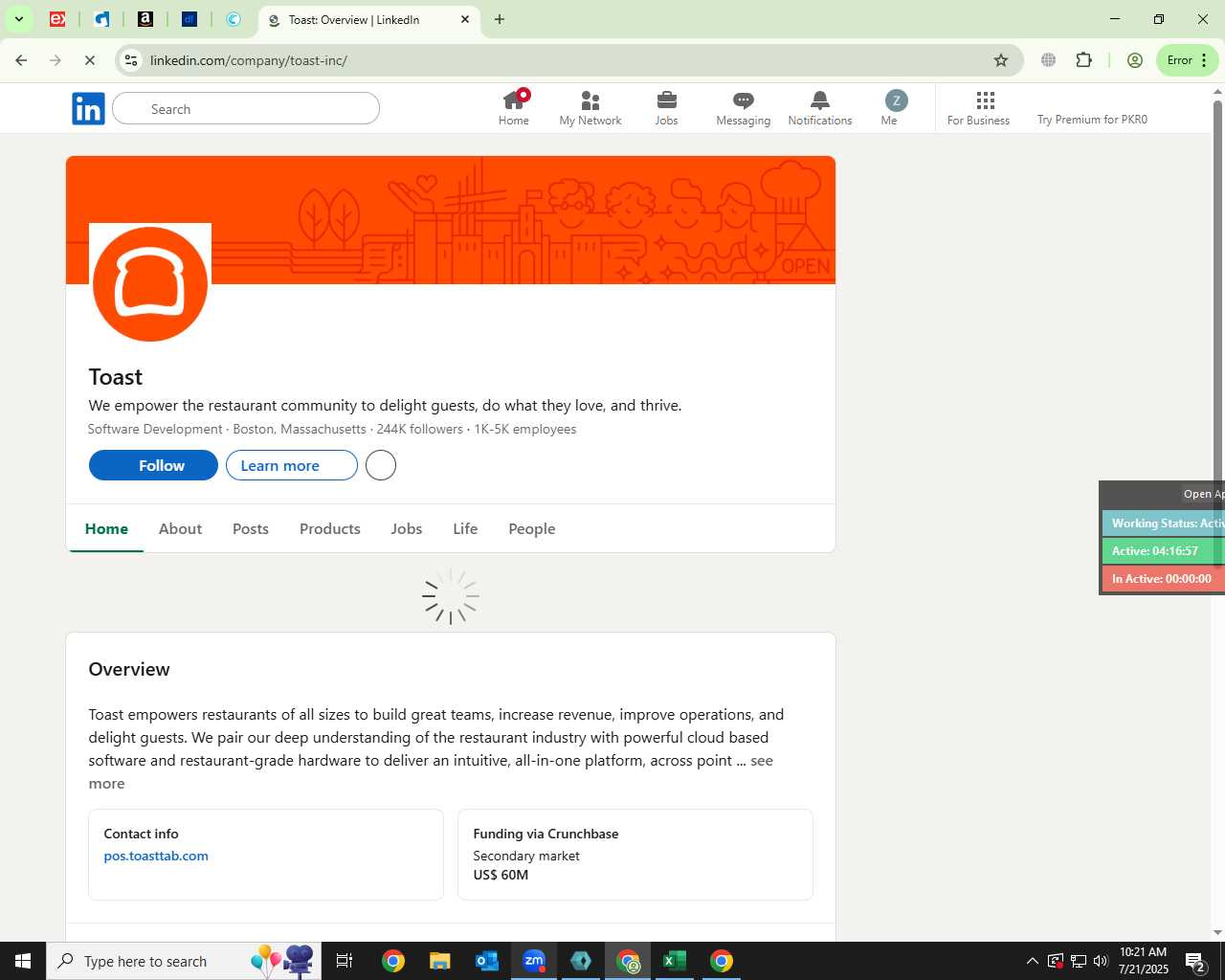Expand the For Business grid menu
This screenshot has height=980, width=1225.
(x=978, y=108)
